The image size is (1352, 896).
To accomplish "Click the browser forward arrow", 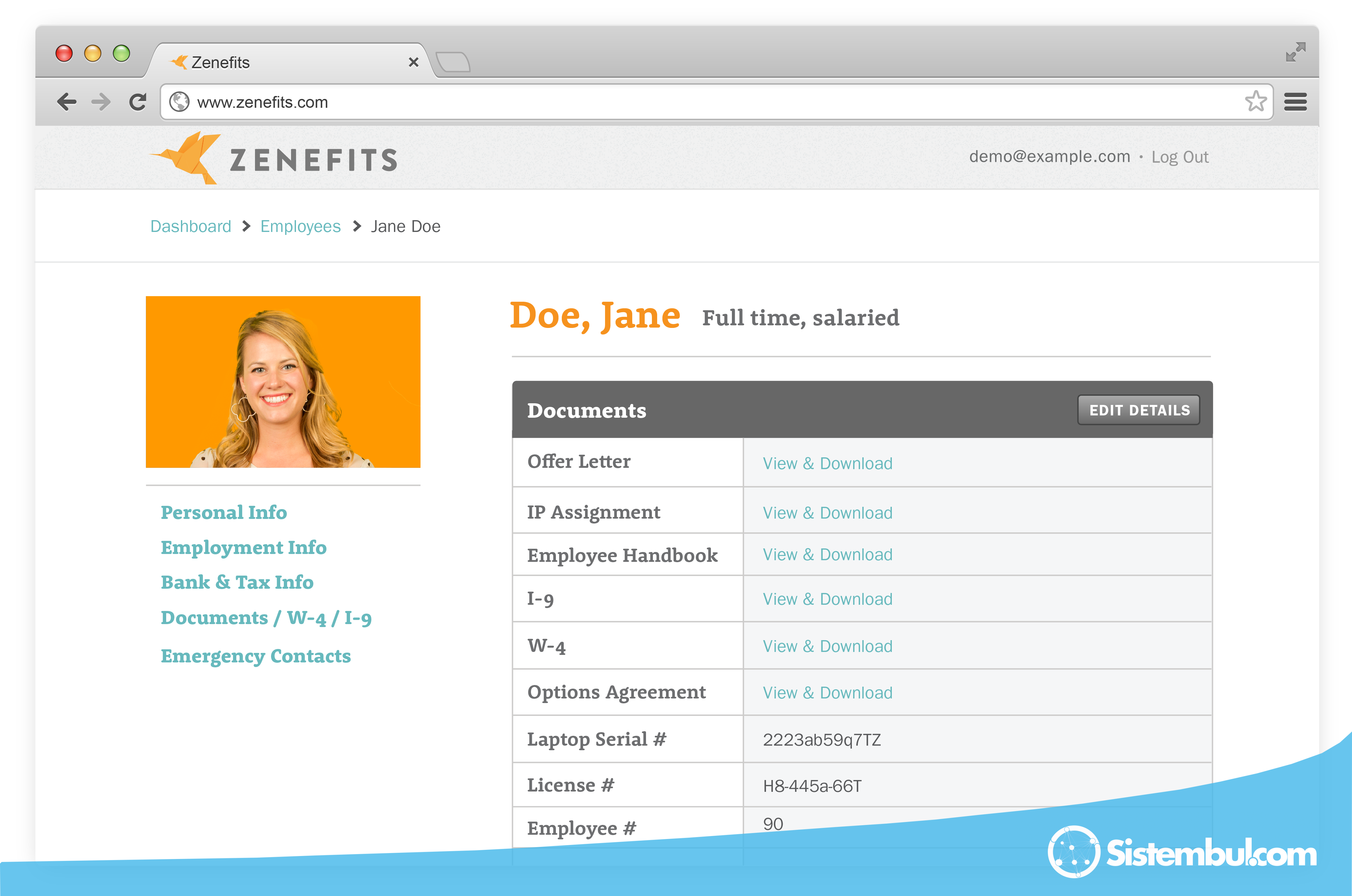I will (x=101, y=102).
